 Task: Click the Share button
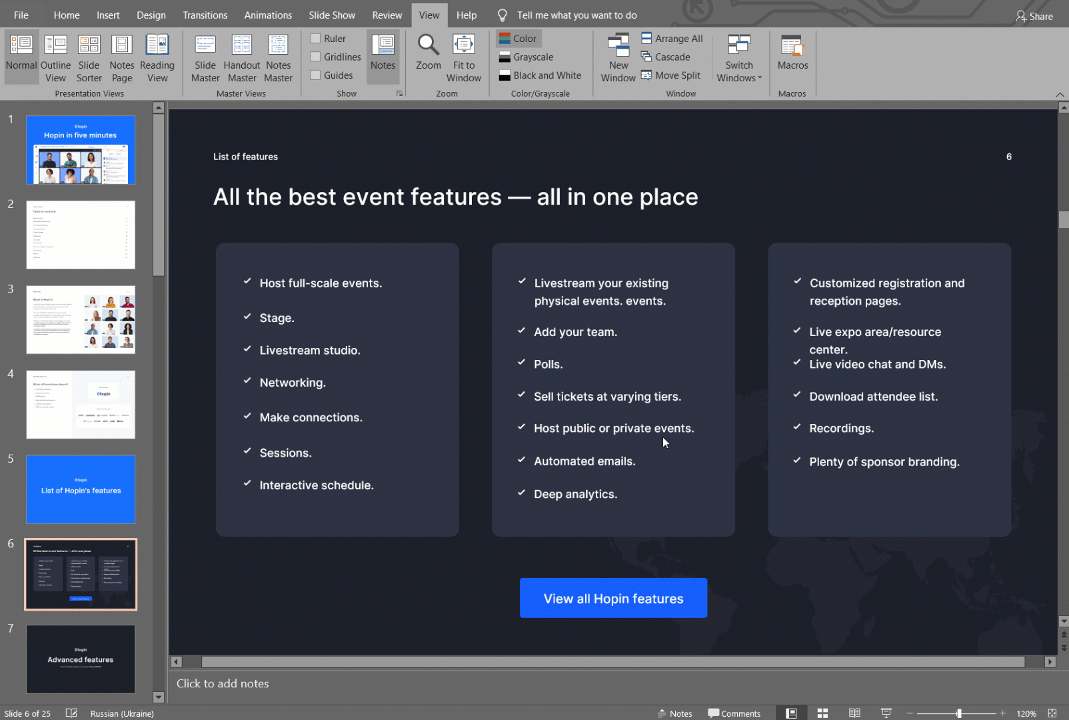[1034, 16]
